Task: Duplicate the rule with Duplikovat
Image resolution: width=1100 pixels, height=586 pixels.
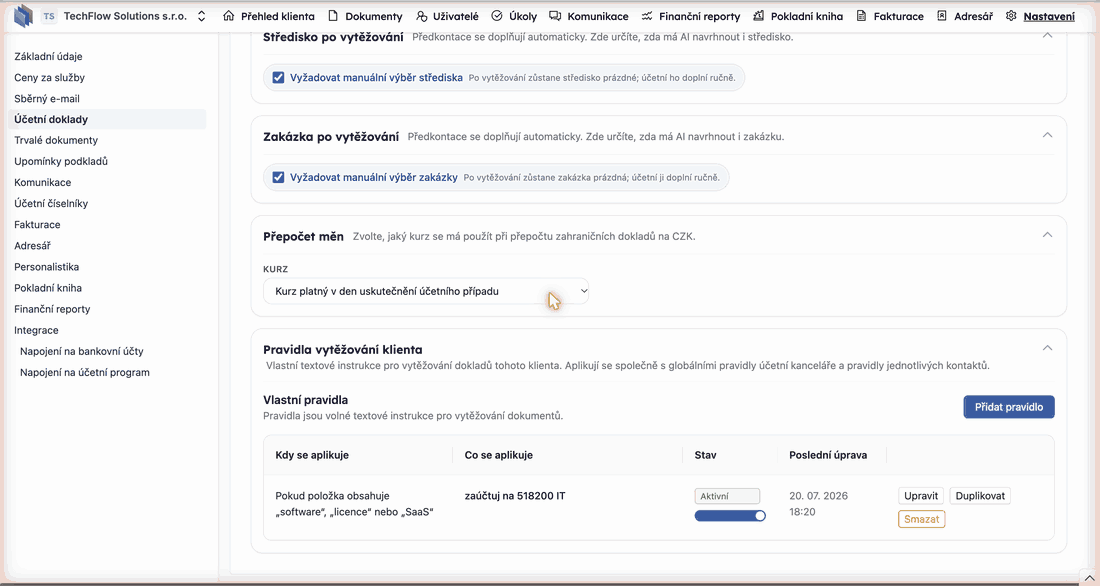Action: [x=980, y=495]
